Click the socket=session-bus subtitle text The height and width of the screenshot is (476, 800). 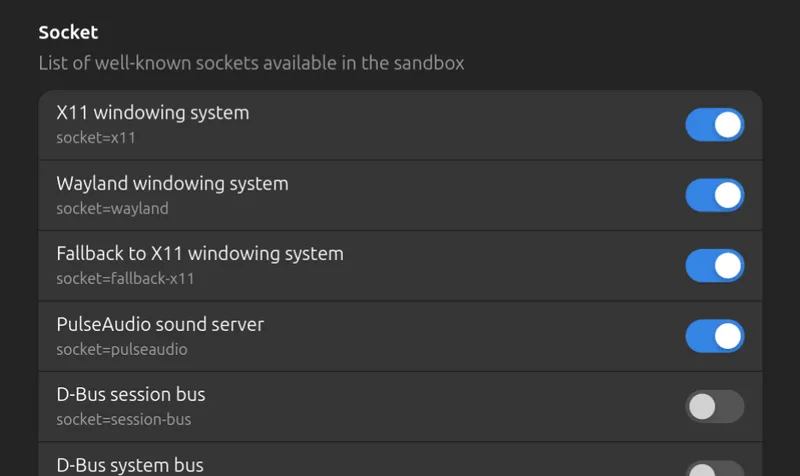point(123,419)
